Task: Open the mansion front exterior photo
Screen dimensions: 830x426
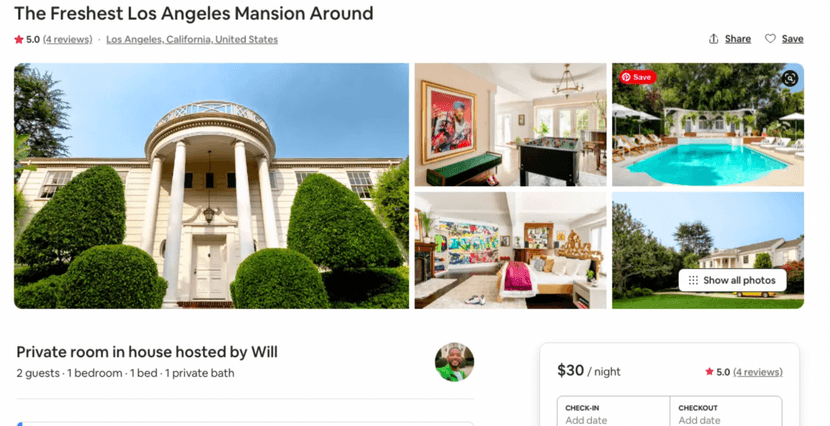Action: coord(211,186)
